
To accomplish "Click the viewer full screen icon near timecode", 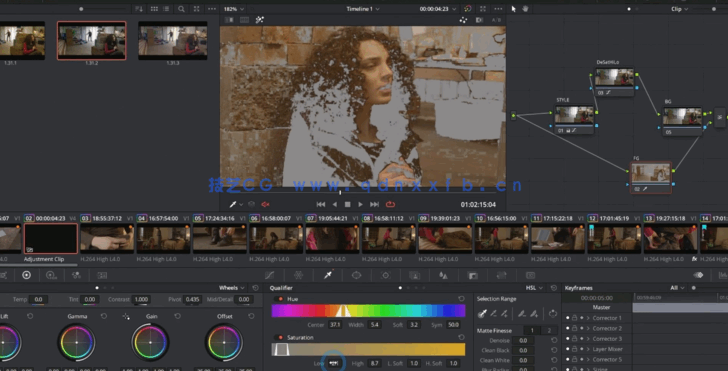I will [483, 9].
